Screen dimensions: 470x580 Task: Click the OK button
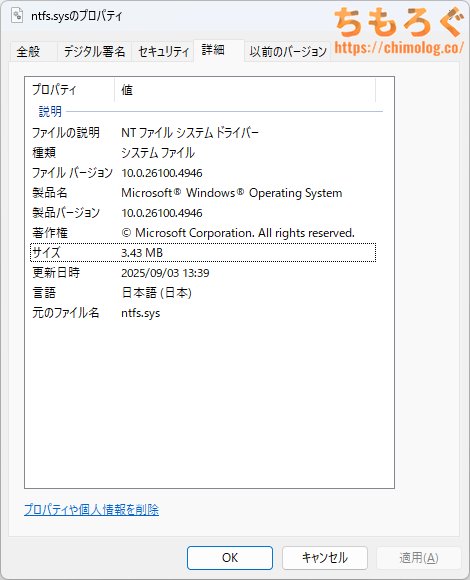tap(230, 557)
